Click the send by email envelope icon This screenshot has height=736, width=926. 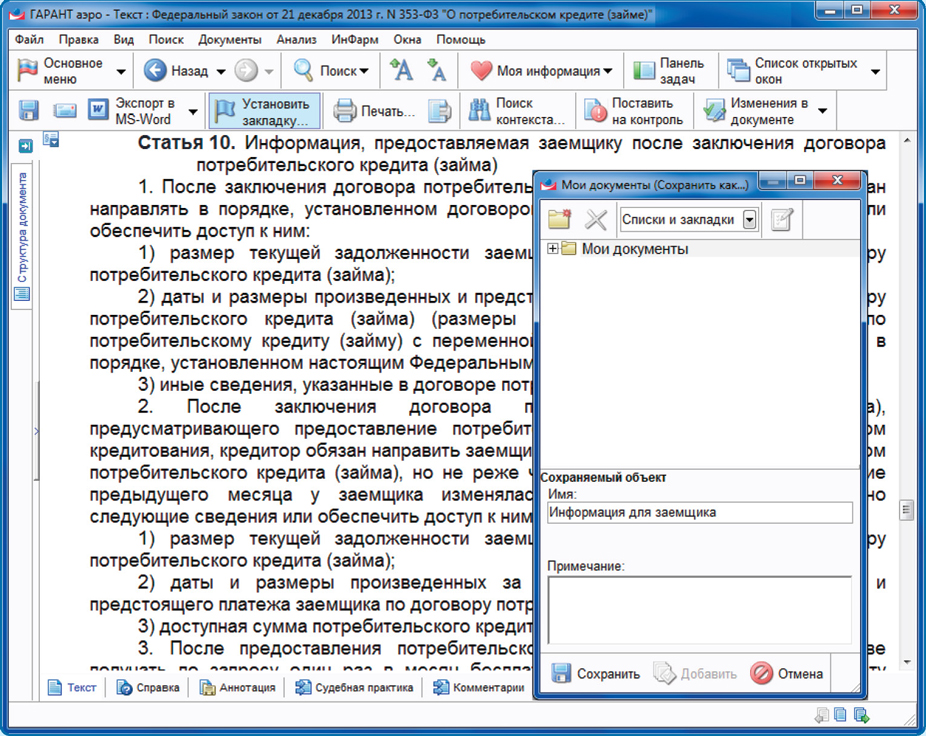65,111
